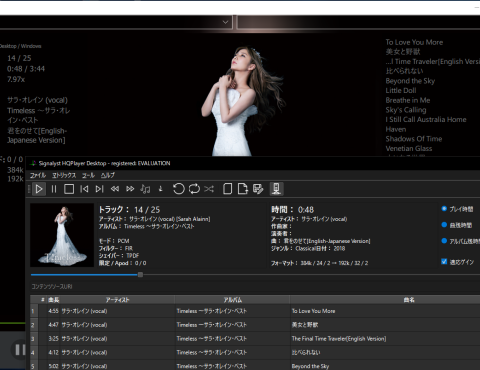Click the コンテンツソースURI input field
480x370 pixels.
coord(255,286)
